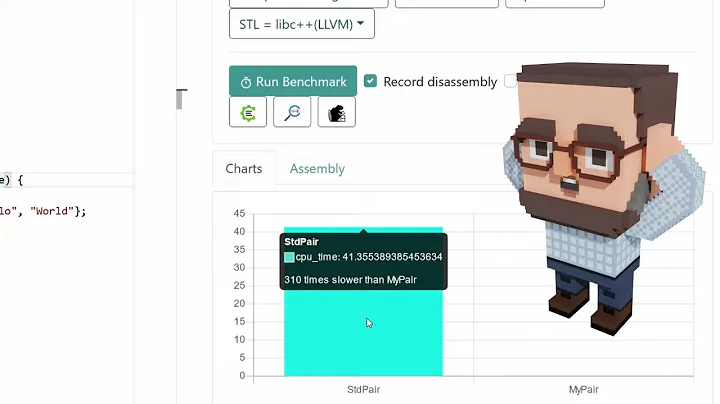720x404 pixels.
Task: Click the editor scrollbar thumb
Action: (180, 99)
